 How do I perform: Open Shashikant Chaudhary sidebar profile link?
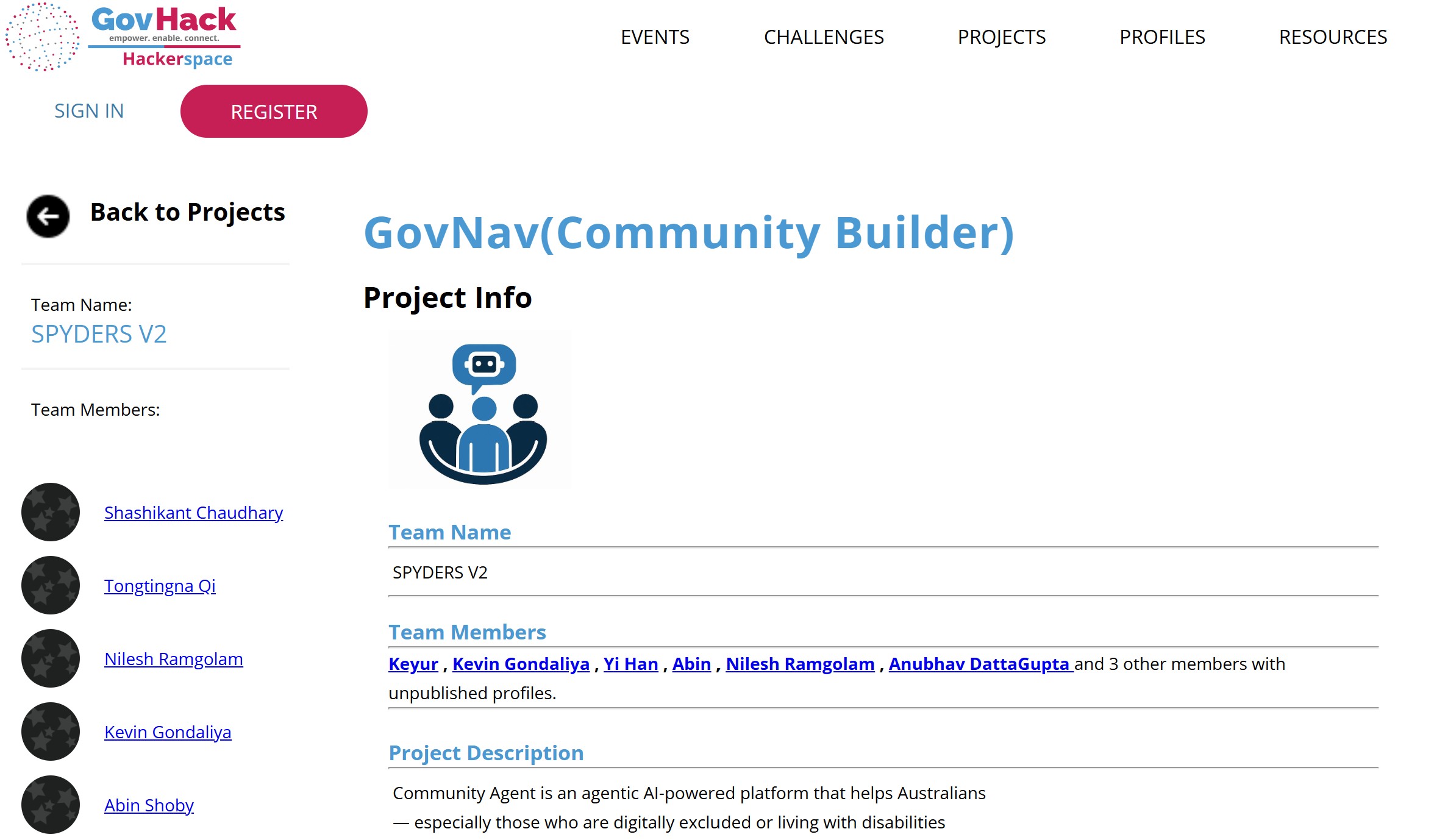[193, 513]
